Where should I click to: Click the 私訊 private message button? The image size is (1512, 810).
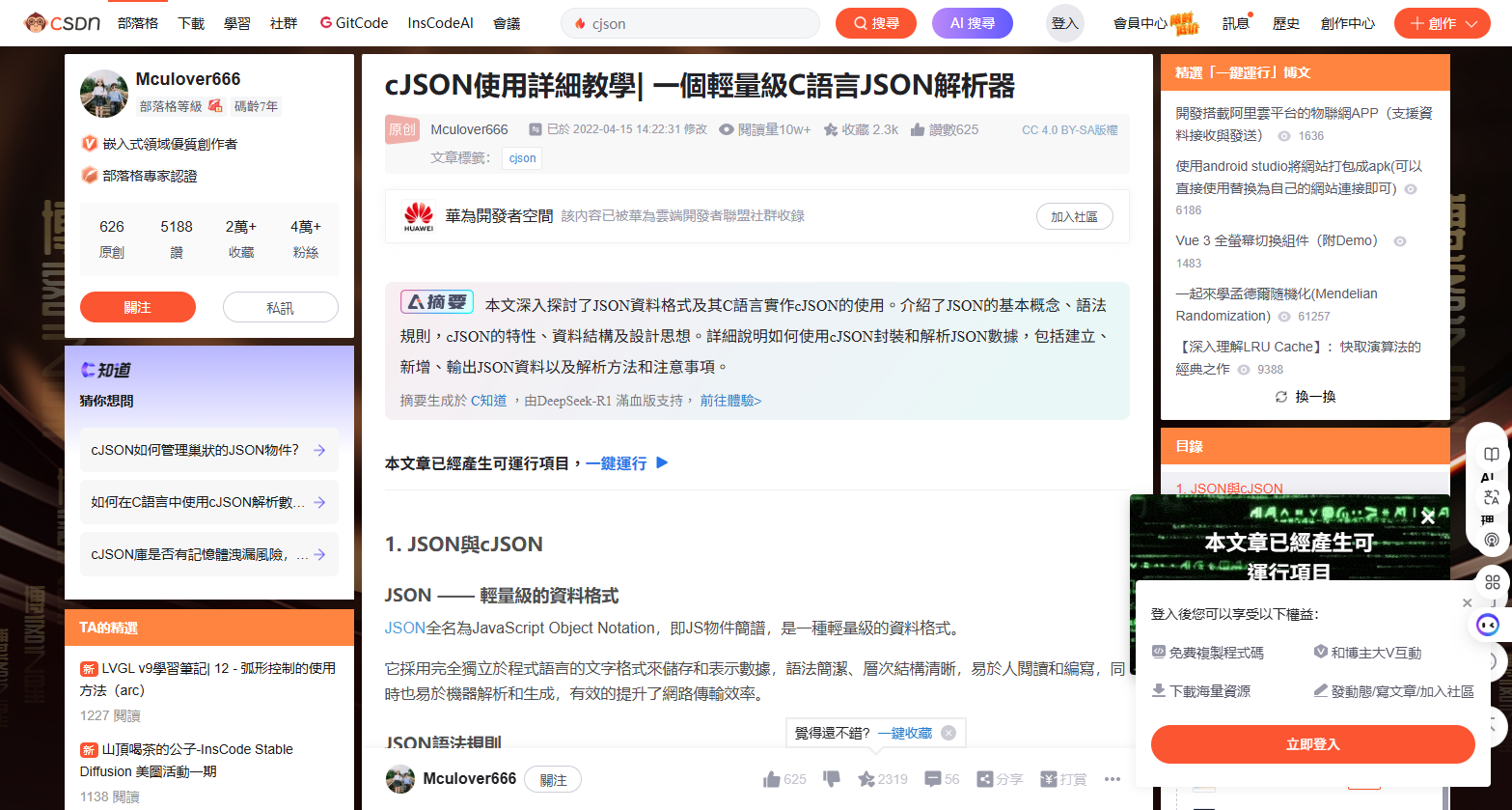pos(281,307)
